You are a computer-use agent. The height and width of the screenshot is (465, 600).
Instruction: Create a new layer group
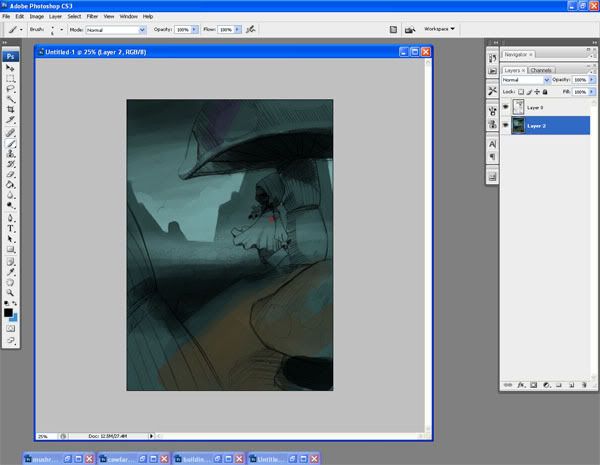click(x=559, y=385)
